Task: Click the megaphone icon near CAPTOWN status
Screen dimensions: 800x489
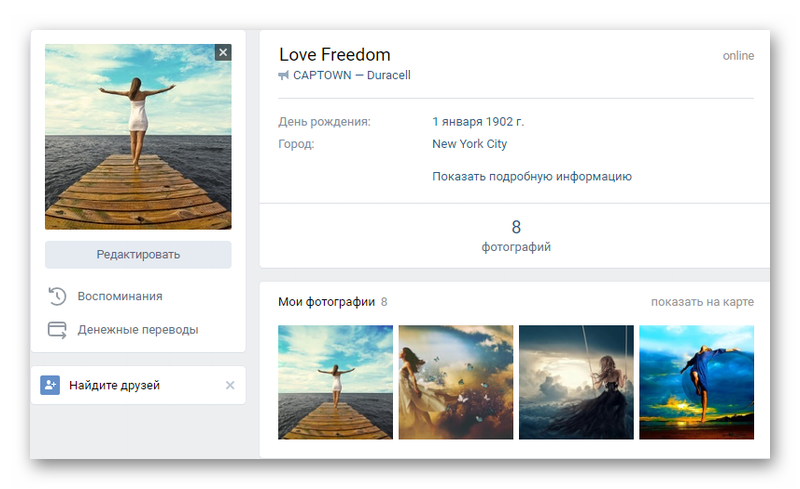Action: 283,76
